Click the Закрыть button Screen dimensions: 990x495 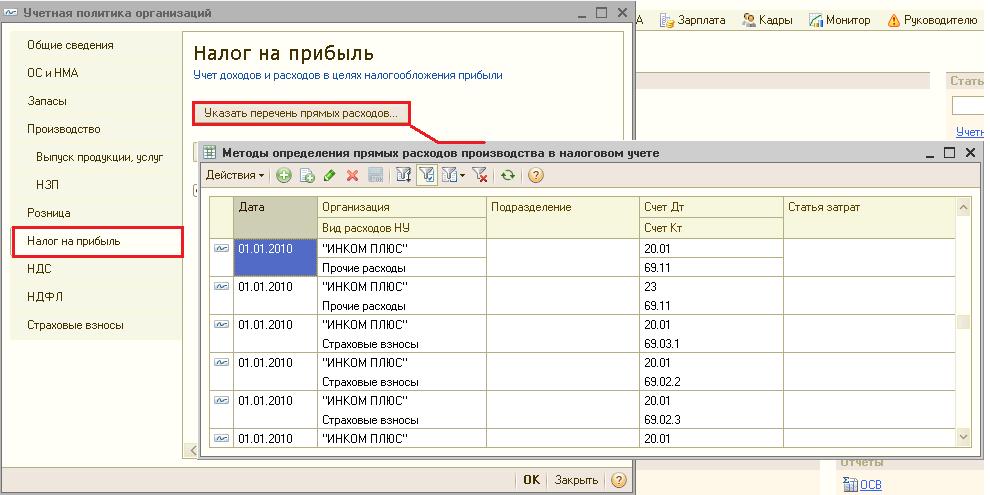[576, 480]
